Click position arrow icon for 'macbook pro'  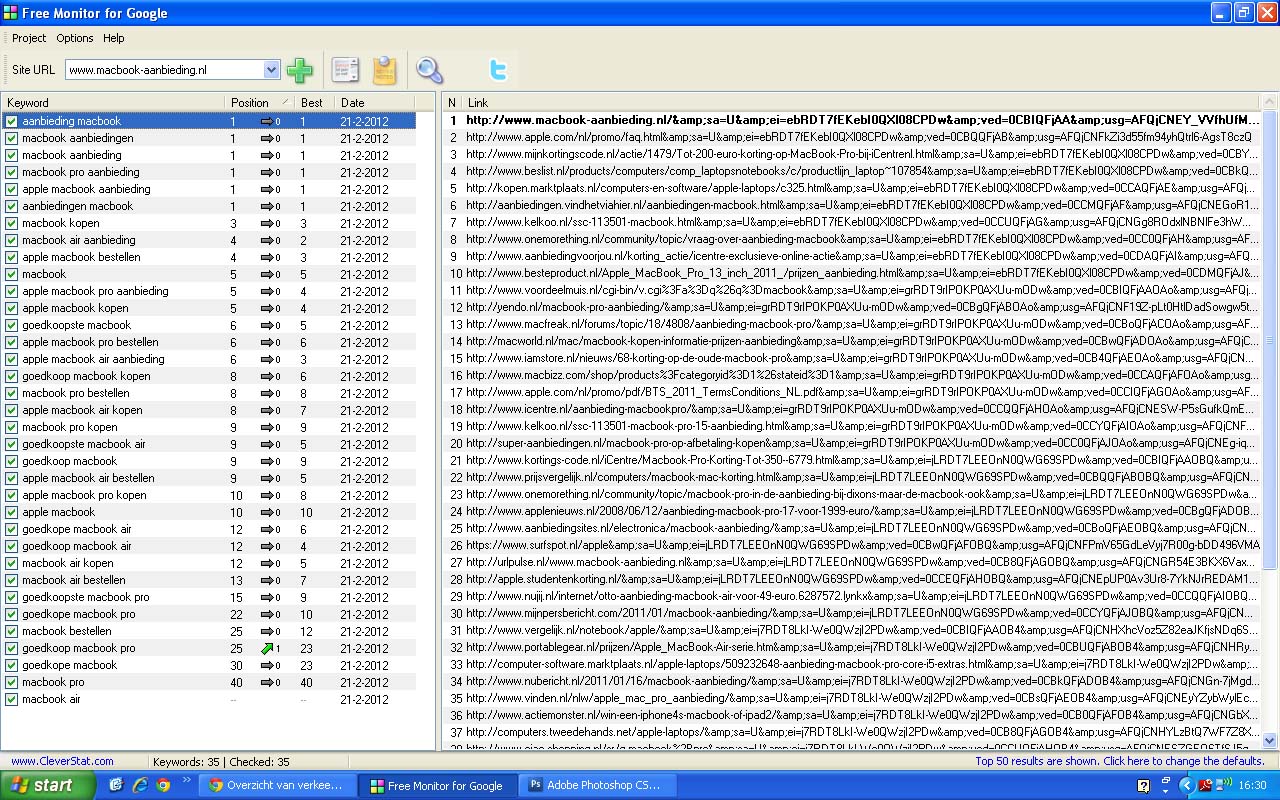click(x=267, y=682)
